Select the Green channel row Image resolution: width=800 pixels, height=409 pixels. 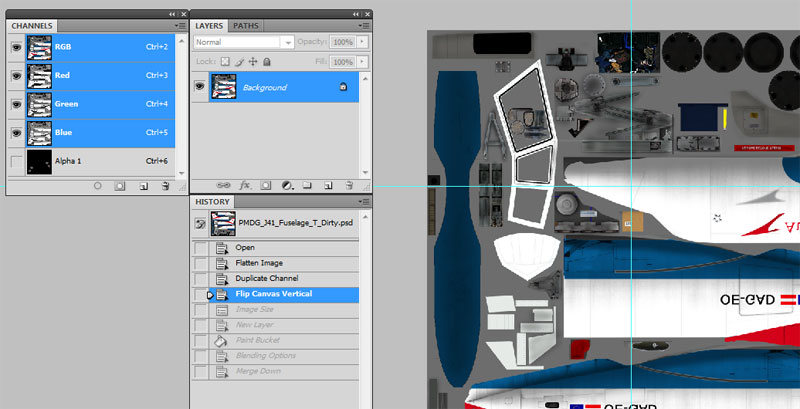tap(101, 104)
